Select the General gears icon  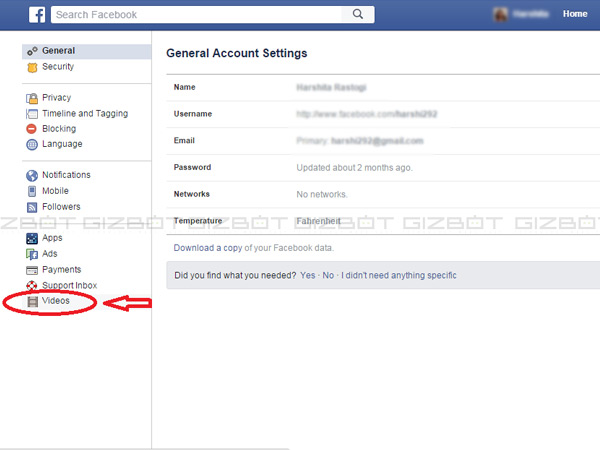point(32,51)
